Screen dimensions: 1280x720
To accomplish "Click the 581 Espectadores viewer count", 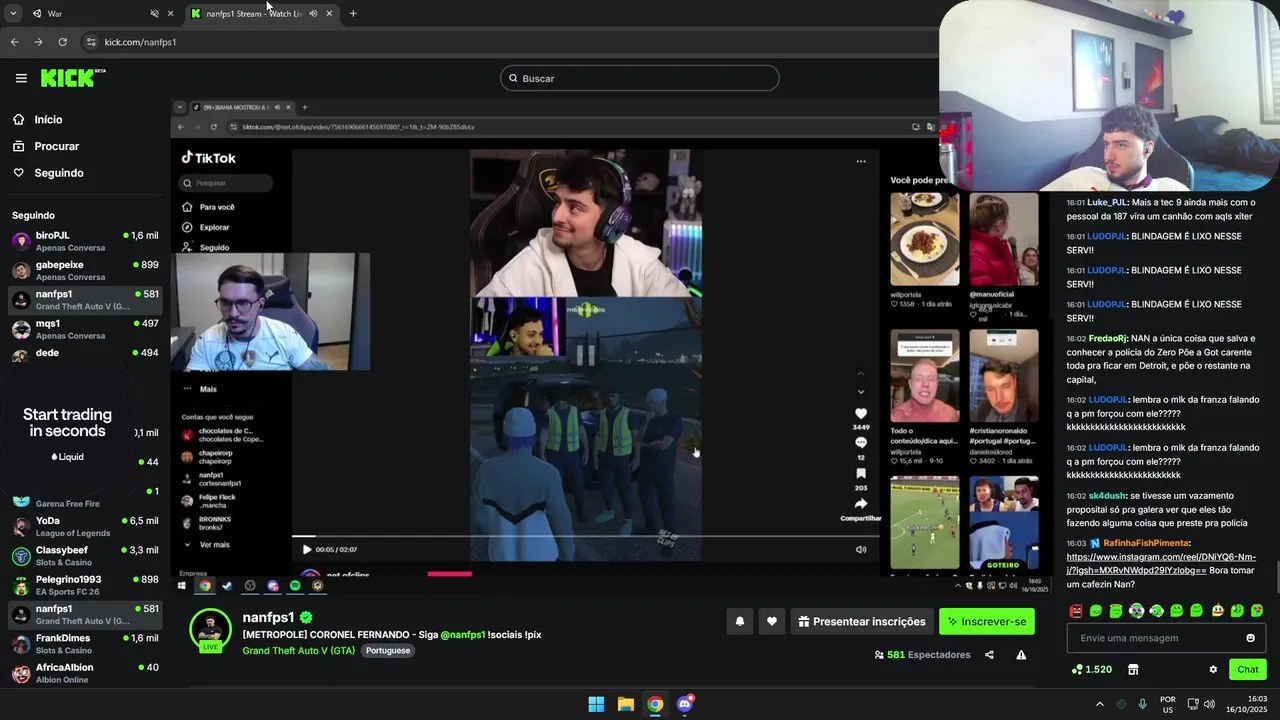I will point(922,655).
